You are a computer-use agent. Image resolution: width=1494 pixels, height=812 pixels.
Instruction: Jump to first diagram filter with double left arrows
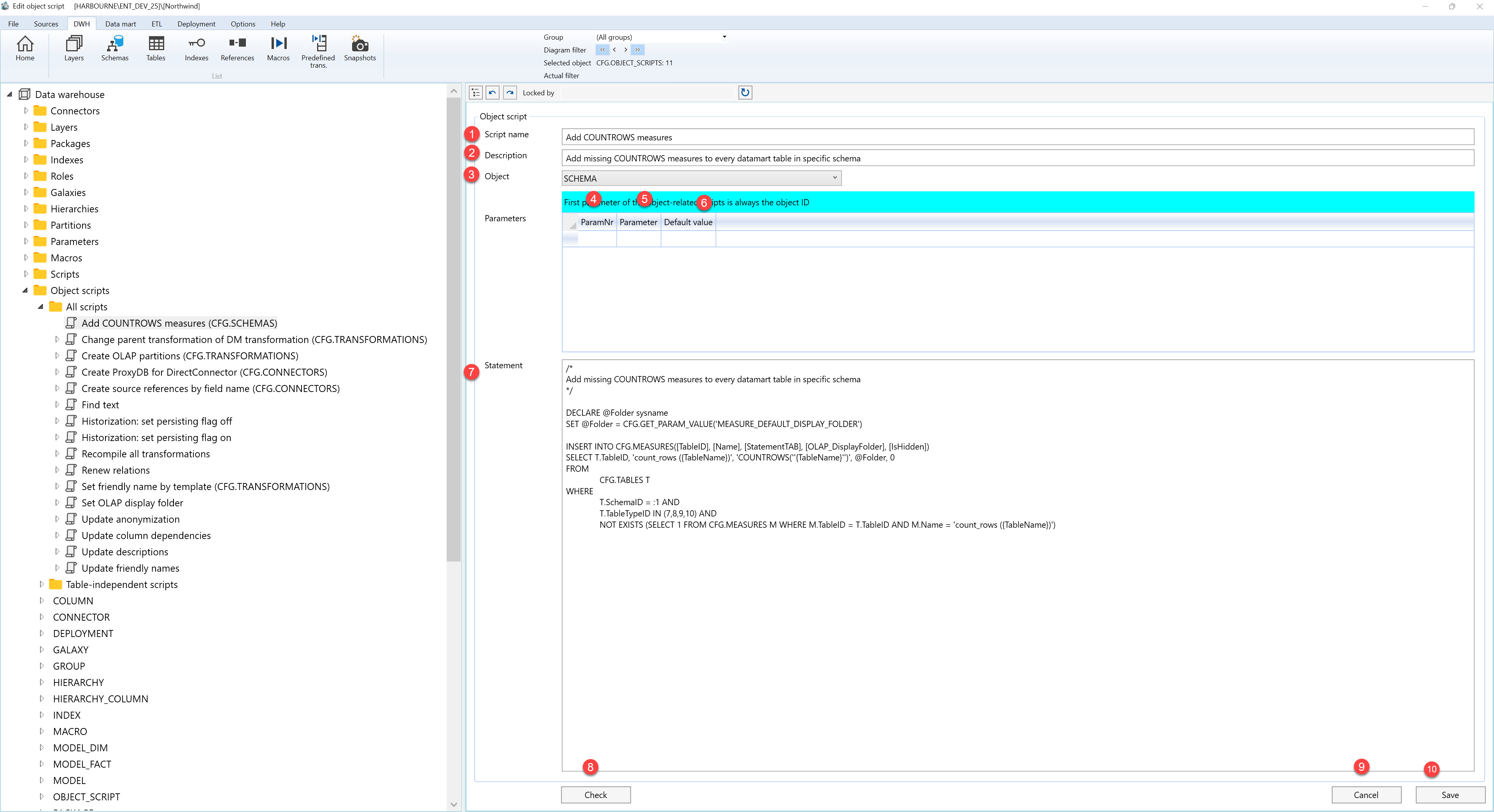point(602,50)
